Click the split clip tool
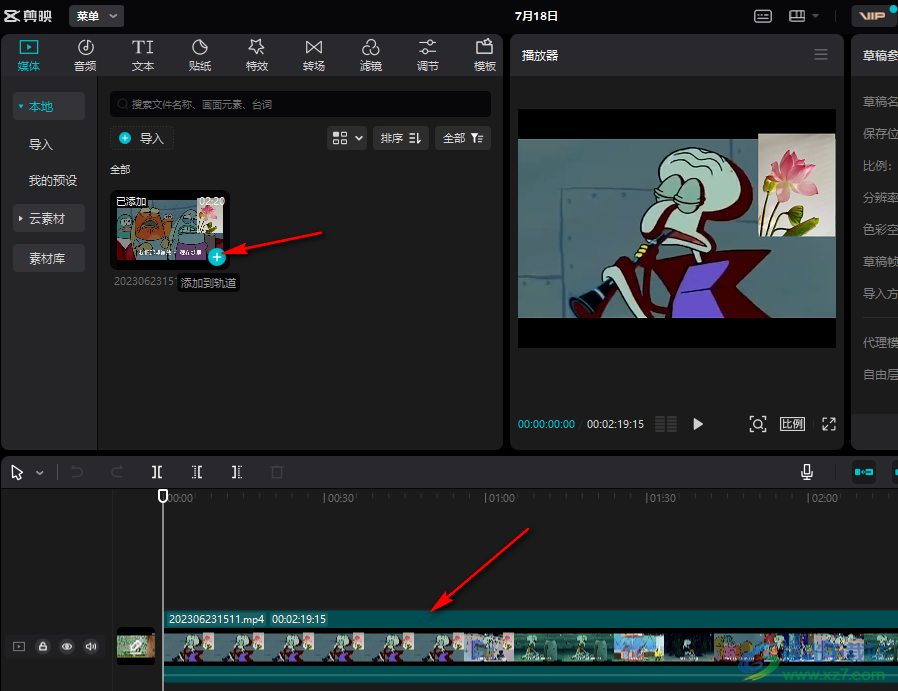 pyautogui.click(x=157, y=472)
